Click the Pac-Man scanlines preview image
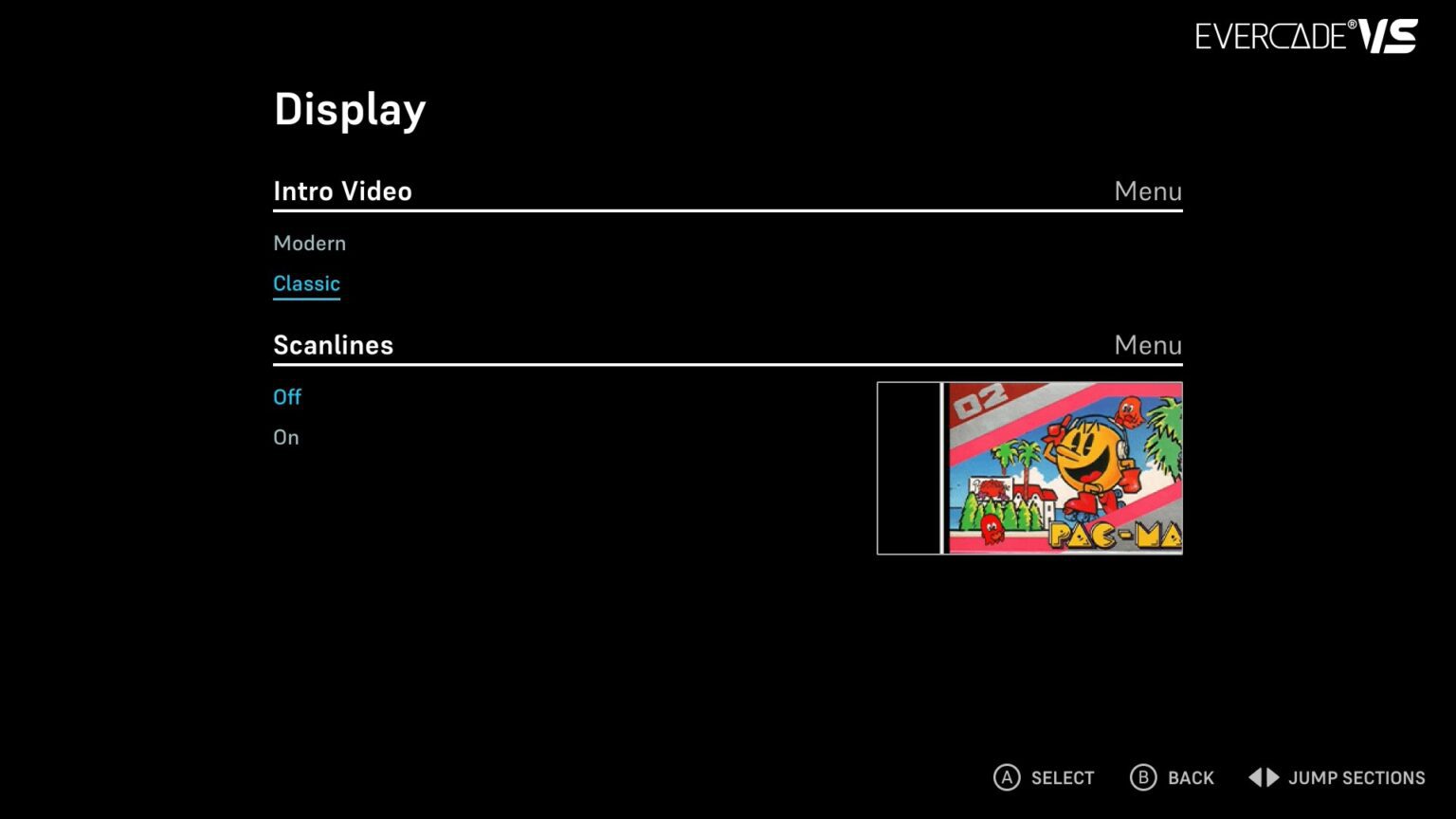The height and width of the screenshot is (819, 1456). coord(1064,468)
